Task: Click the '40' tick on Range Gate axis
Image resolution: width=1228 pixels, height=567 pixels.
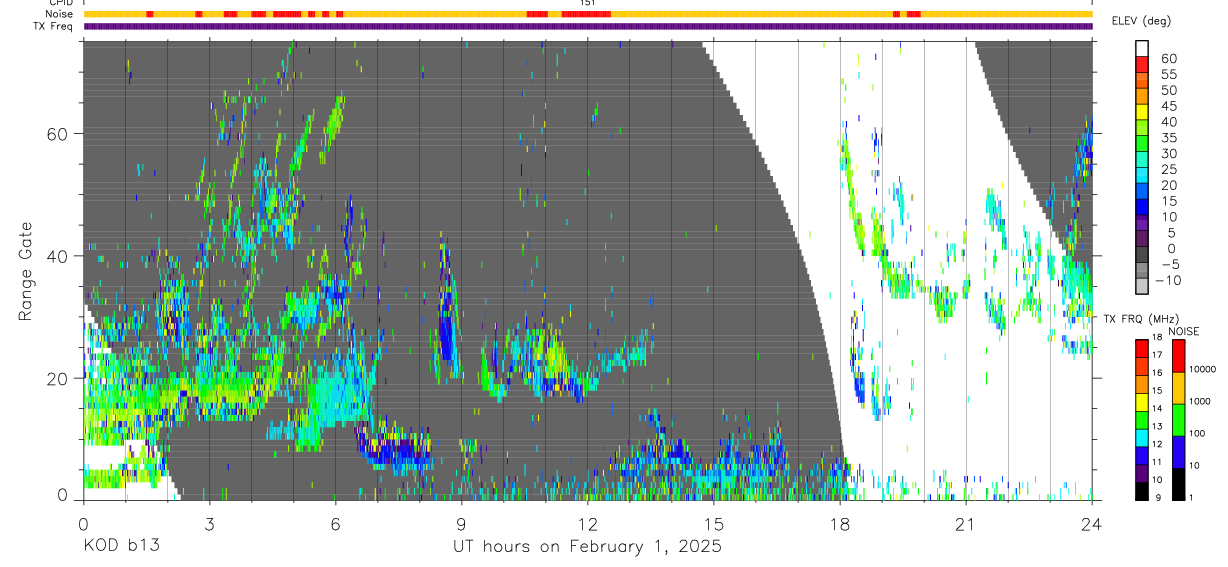Action: (x=58, y=256)
